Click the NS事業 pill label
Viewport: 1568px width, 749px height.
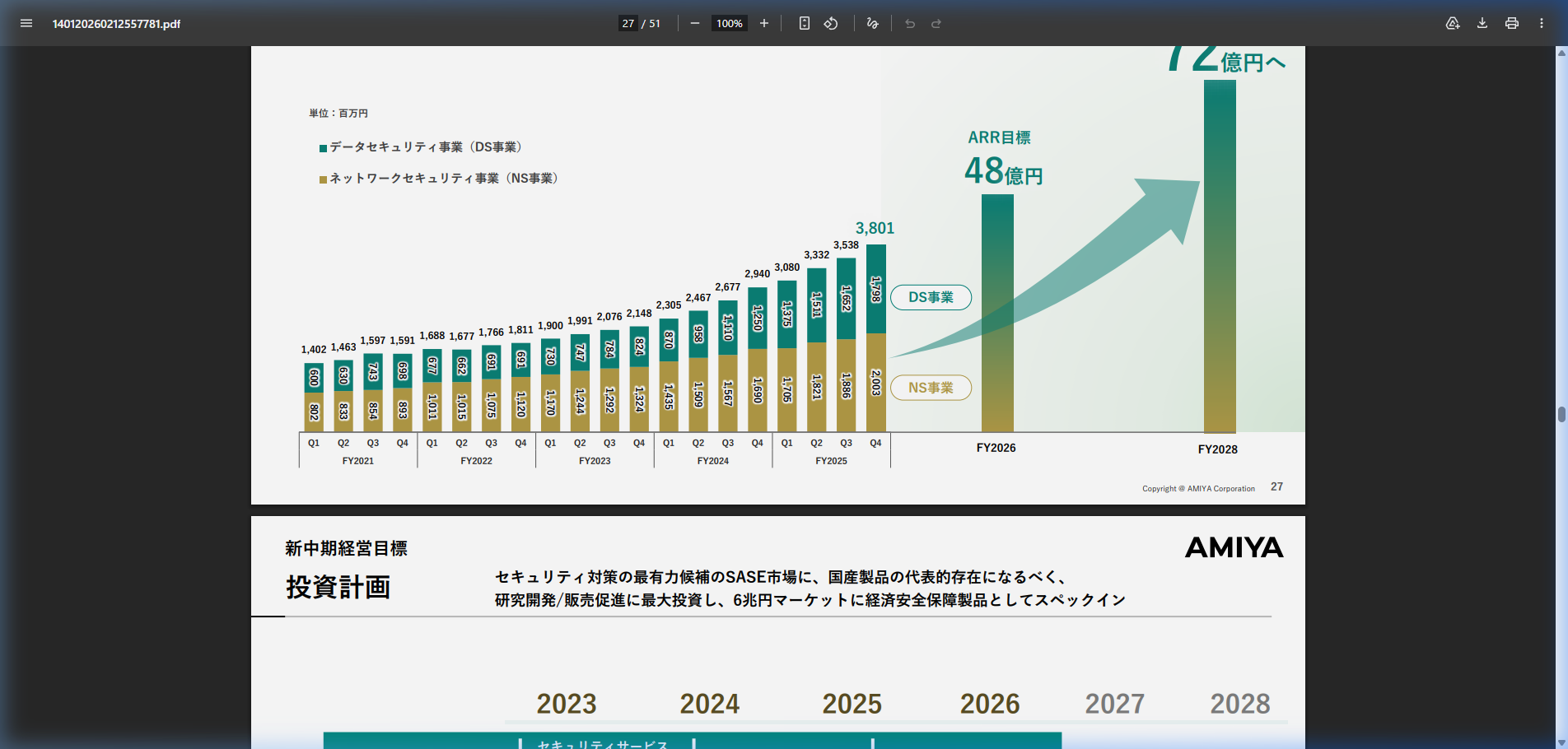click(x=931, y=388)
